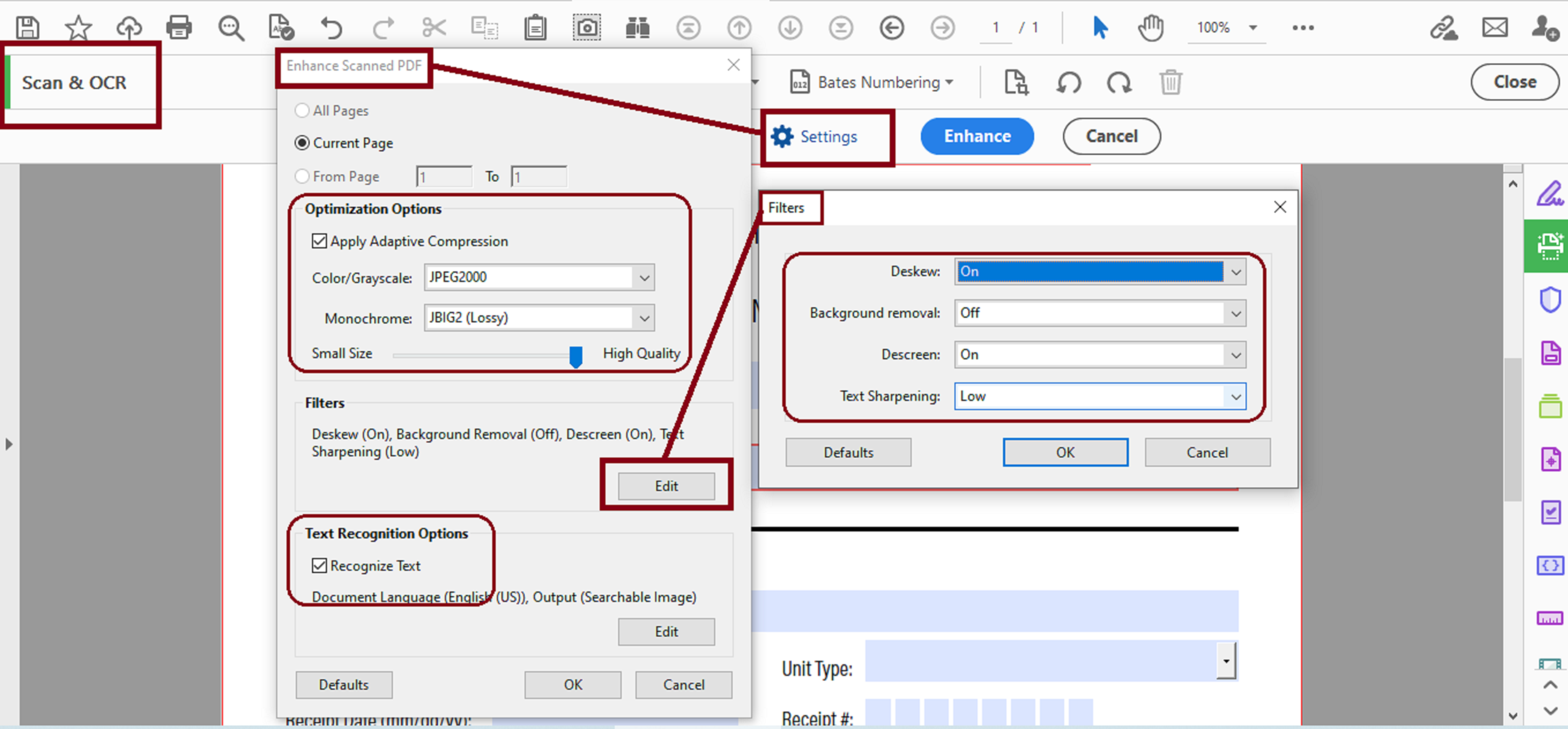Select the From Page radio button
The height and width of the screenshot is (729, 1568).
(302, 176)
